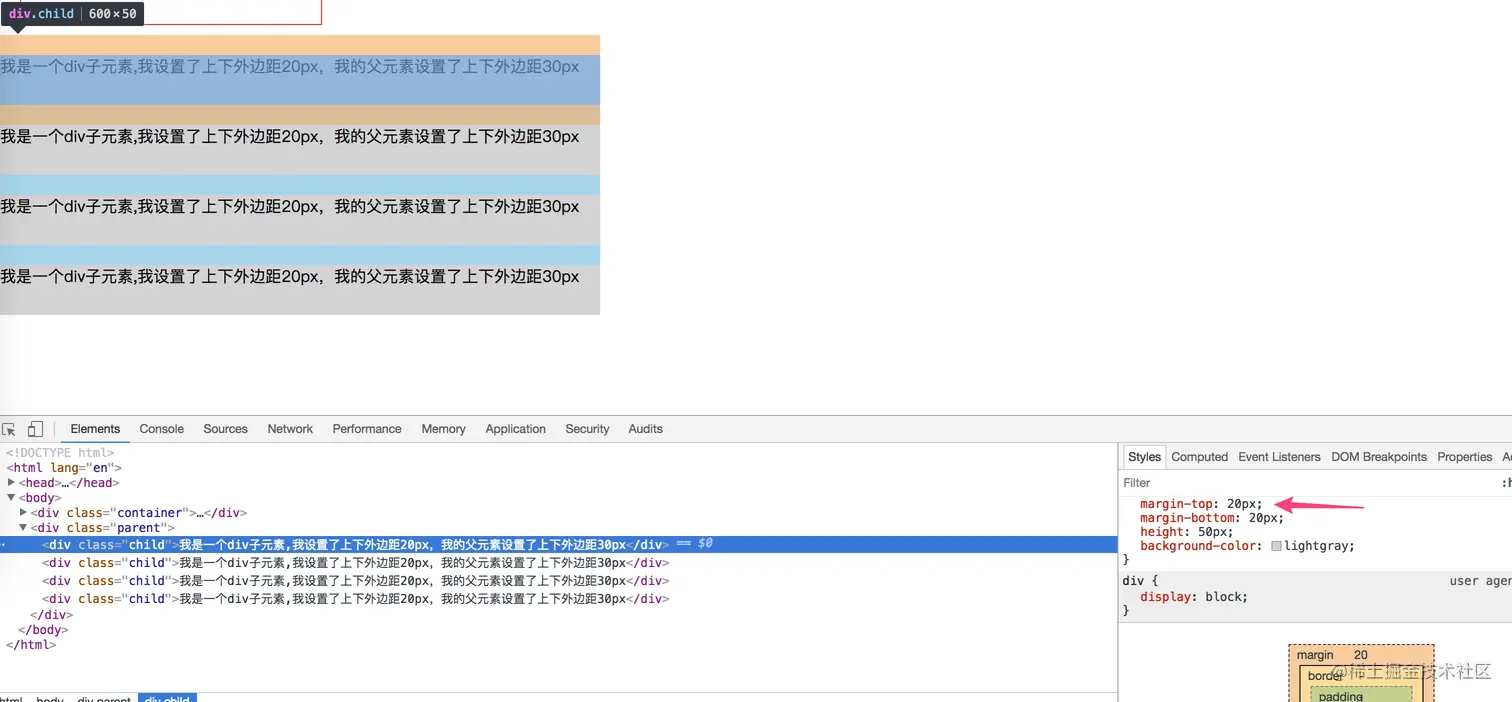The width and height of the screenshot is (1512, 702).
Task: Edit the display block declaration
Action: click(1194, 597)
